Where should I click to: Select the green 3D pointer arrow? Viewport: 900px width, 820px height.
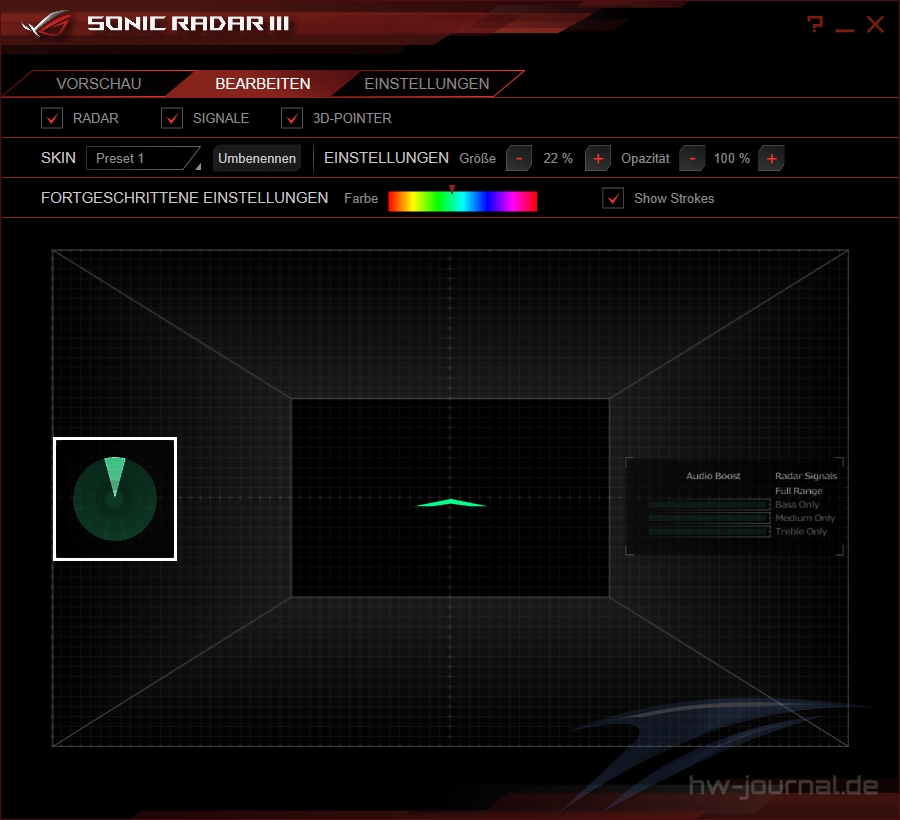pos(451,503)
